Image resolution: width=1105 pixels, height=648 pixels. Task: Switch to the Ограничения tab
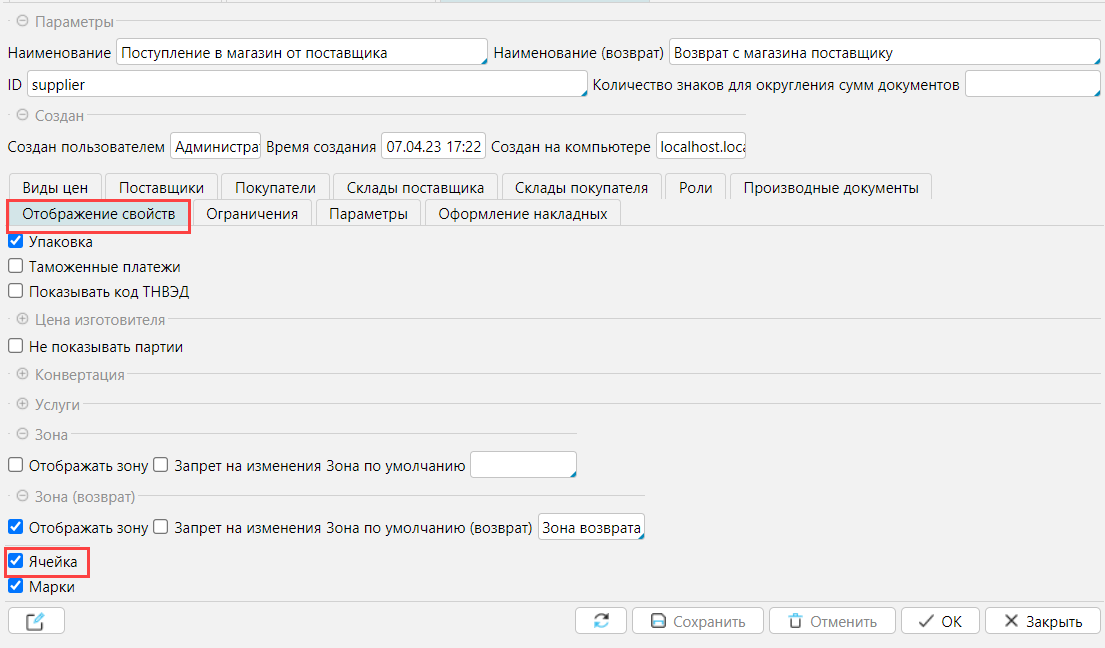(252, 214)
